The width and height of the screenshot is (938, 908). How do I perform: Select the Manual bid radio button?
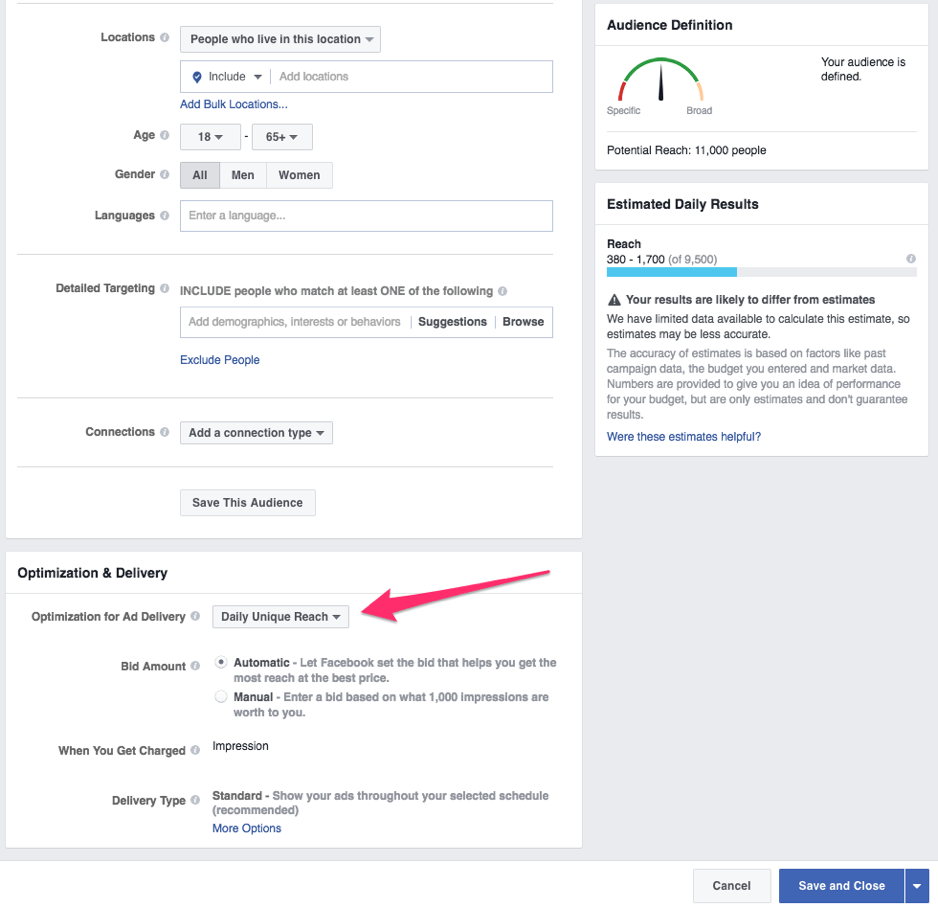point(221,696)
